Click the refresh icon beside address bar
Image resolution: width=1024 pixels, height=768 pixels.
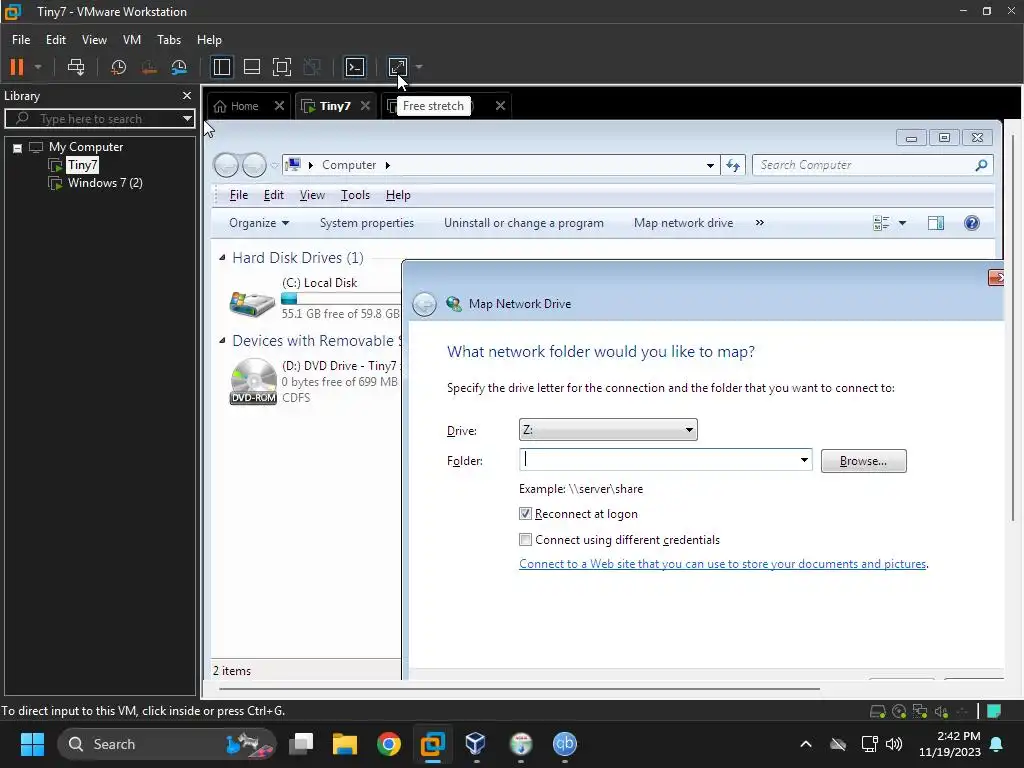733,165
